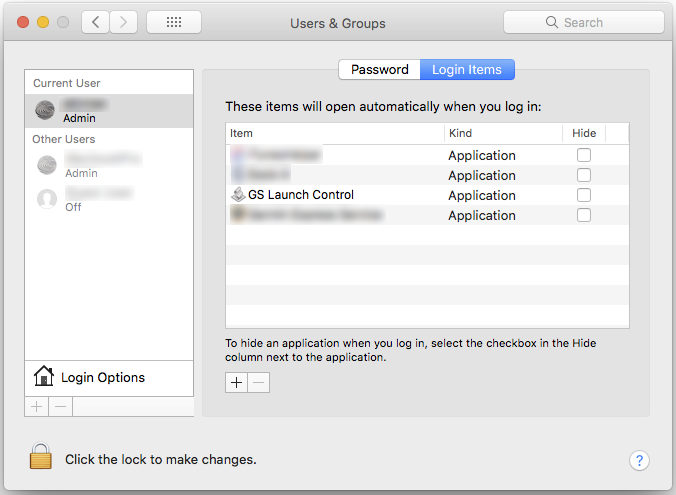Screen dimensions: 676x495
Task: Toggle Hide checkbox for GS Launch Control
Action: pyautogui.click(x=584, y=195)
